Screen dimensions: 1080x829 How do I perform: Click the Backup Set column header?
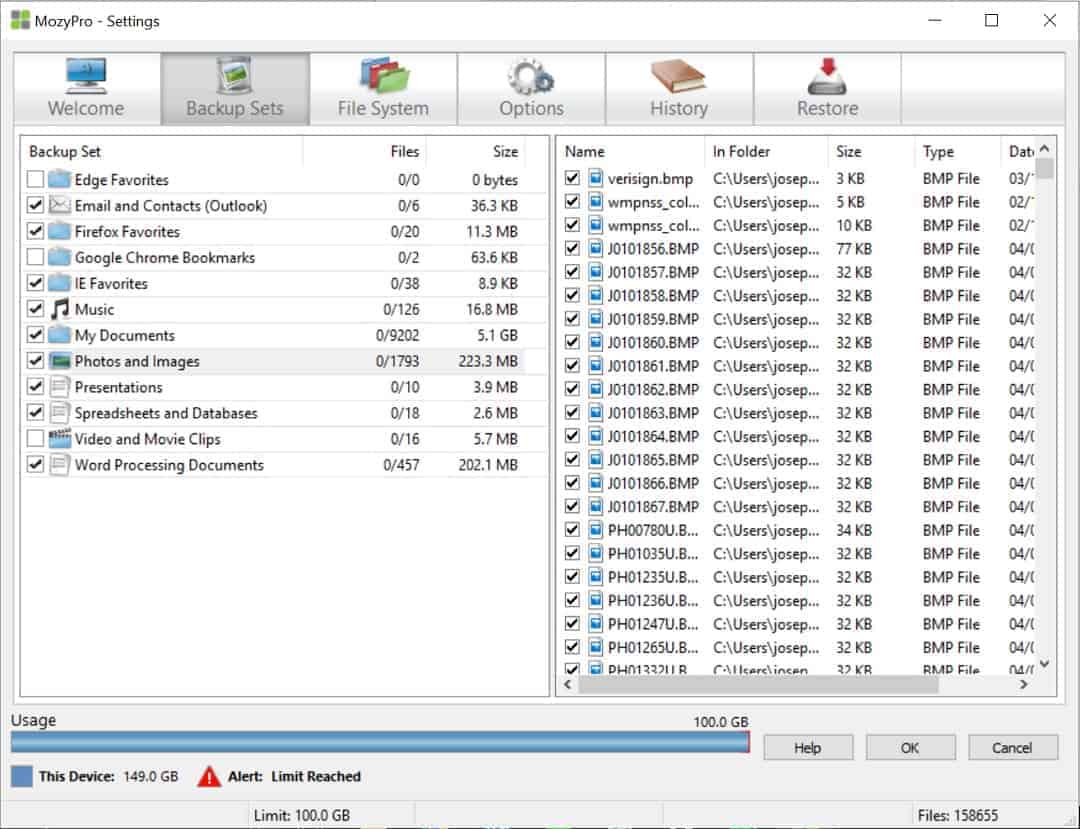(x=162, y=151)
